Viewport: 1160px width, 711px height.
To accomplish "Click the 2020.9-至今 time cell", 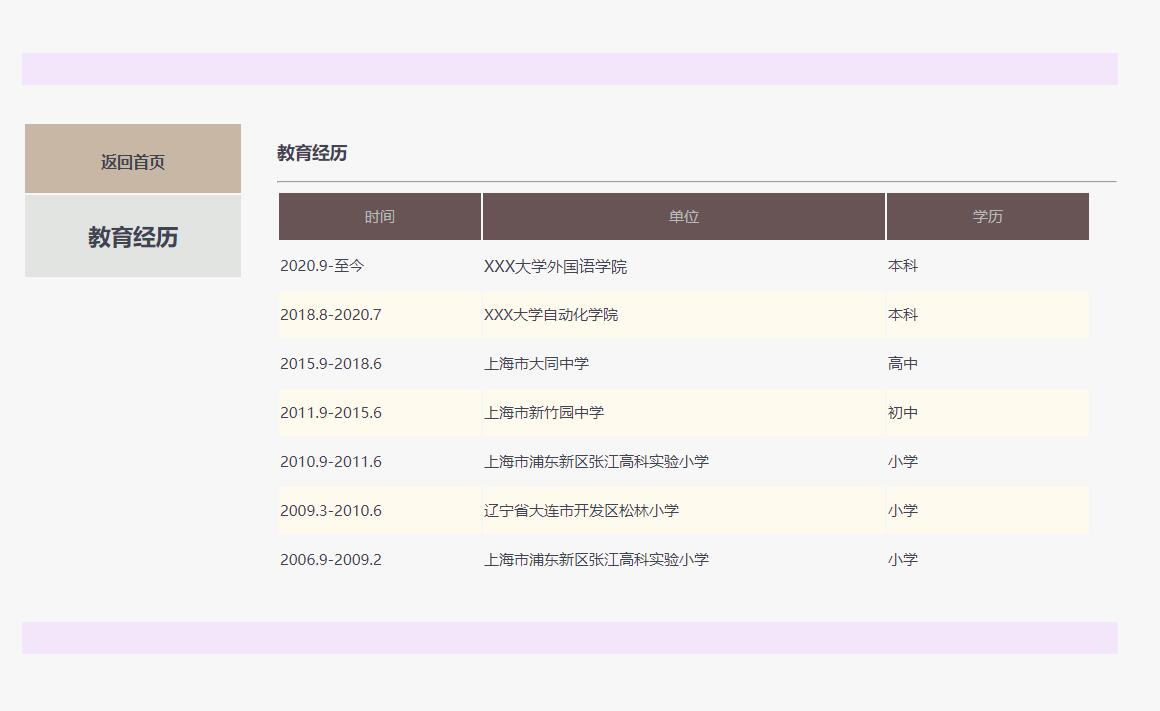I will click(380, 266).
